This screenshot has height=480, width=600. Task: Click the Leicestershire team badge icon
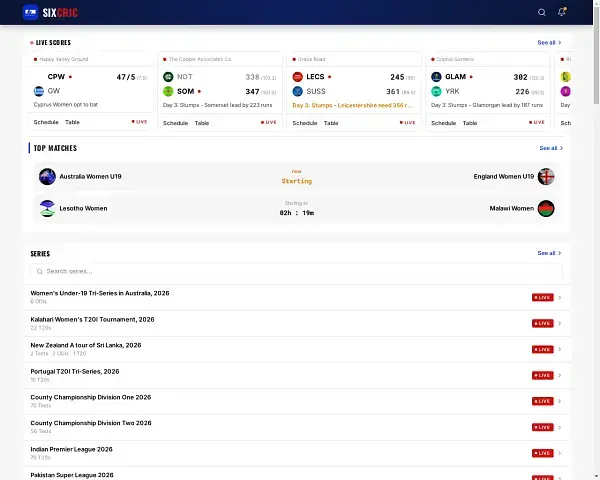click(x=298, y=77)
